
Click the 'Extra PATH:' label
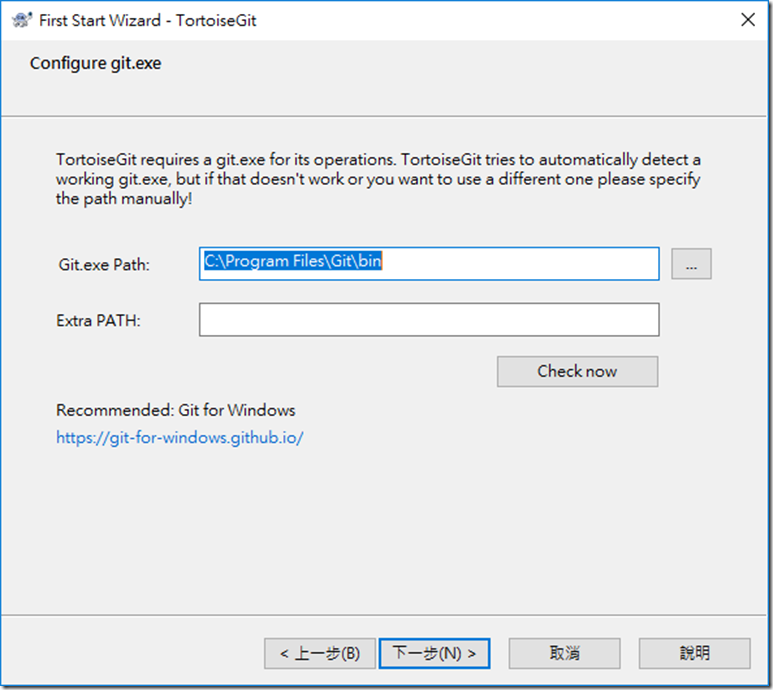99,321
